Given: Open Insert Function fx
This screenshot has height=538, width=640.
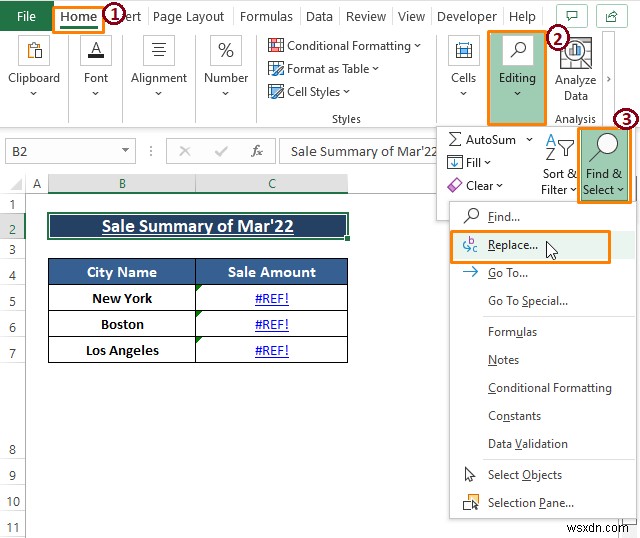Looking at the screenshot, I should point(257,151).
